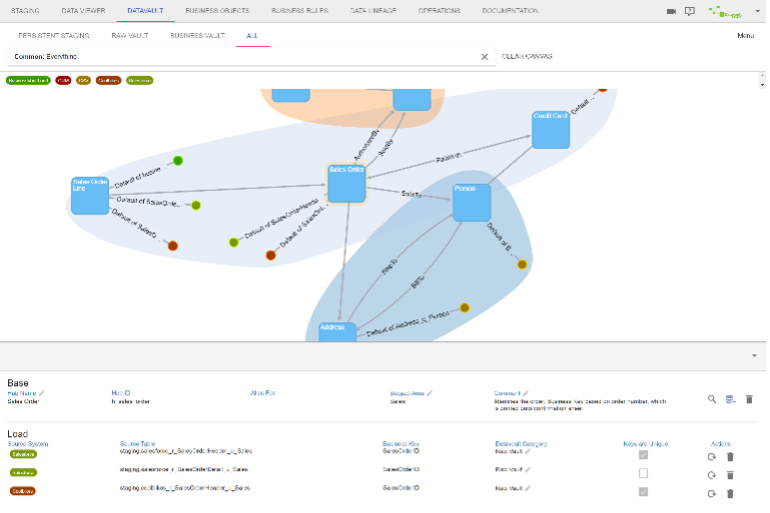Open the Menu in the upper right
Viewport: 770px width, 513px height.
[x=745, y=36]
